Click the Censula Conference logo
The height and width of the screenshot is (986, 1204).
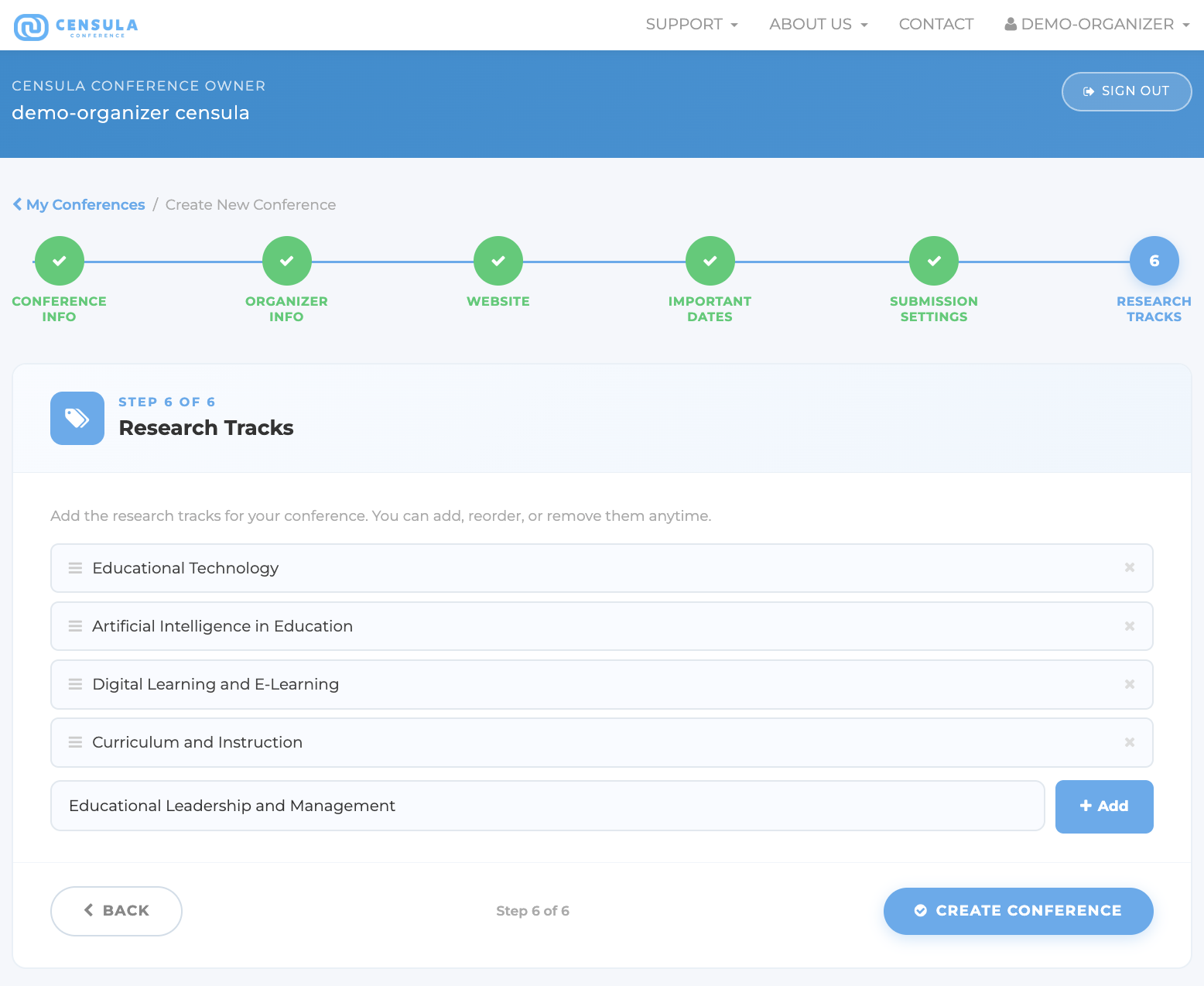click(76, 26)
